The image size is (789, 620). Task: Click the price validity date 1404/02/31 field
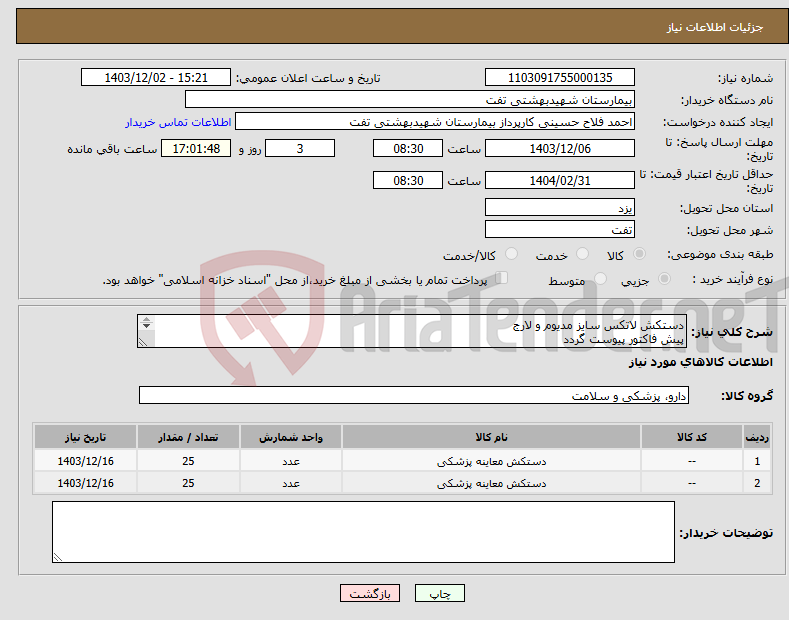pyautogui.click(x=560, y=180)
